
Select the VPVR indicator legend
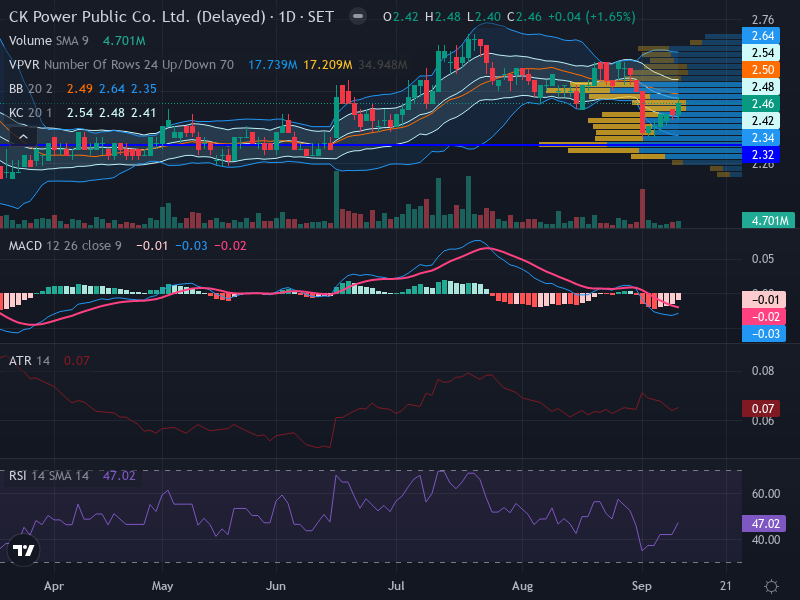pos(121,65)
